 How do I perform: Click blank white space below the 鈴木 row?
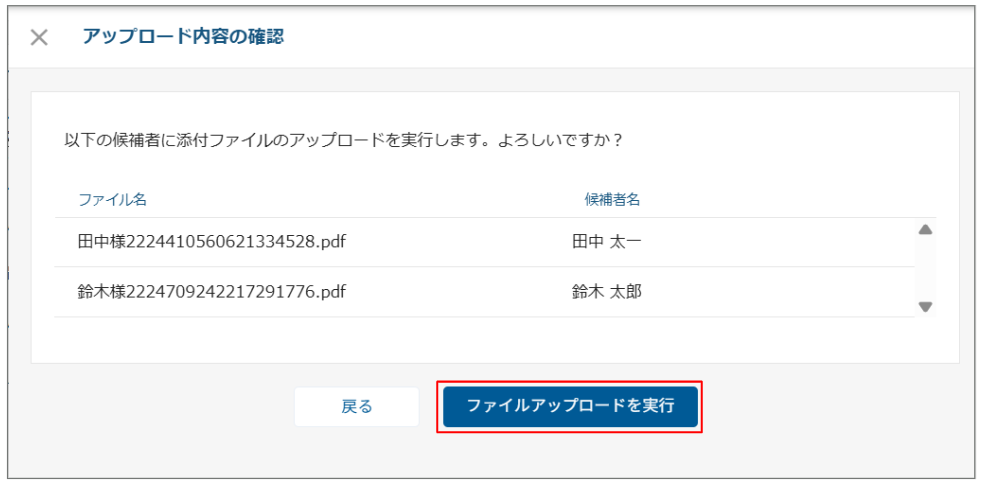(480, 340)
